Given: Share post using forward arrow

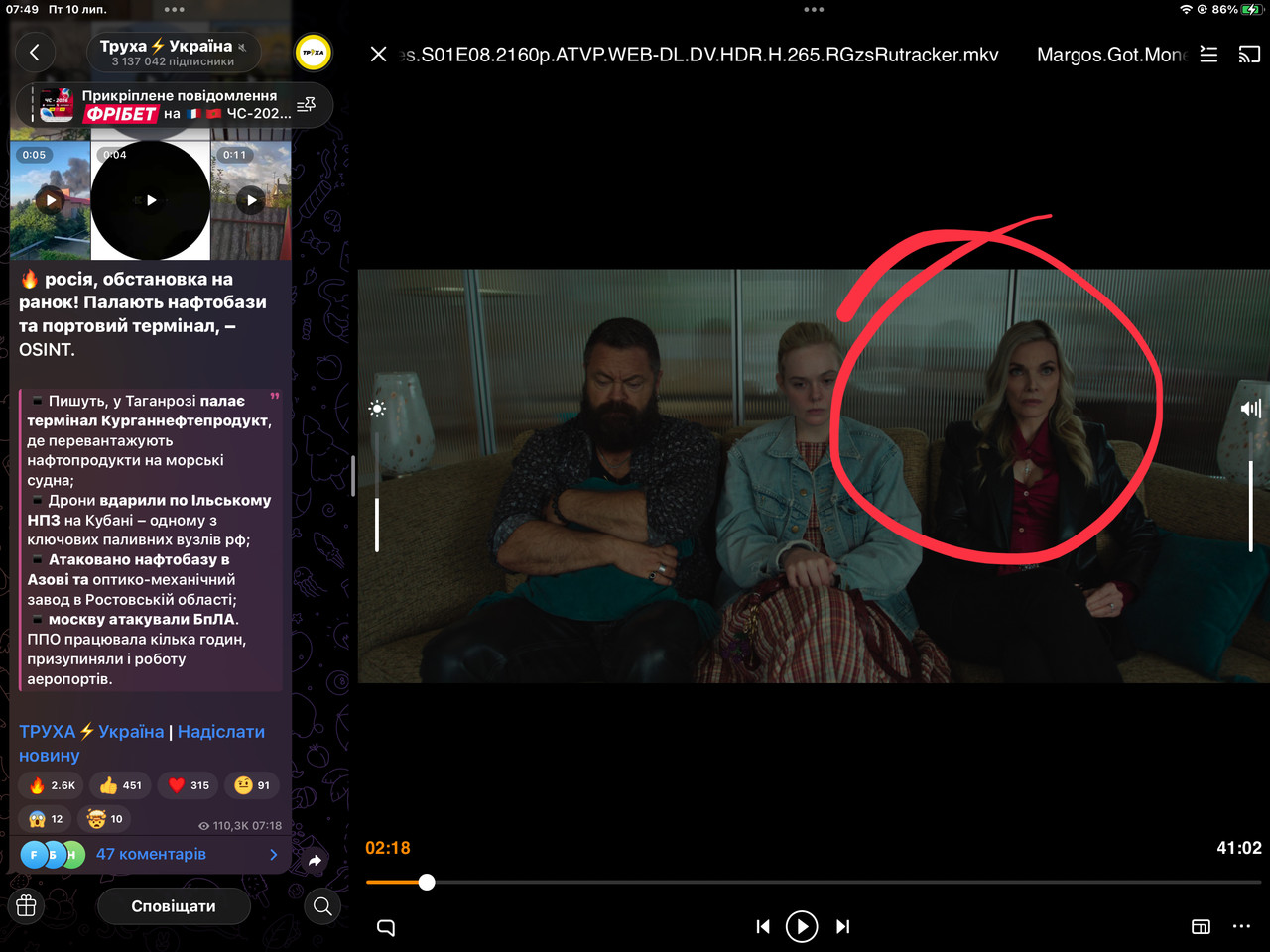Looking at the screenshot, I should (x=316, y=860).
